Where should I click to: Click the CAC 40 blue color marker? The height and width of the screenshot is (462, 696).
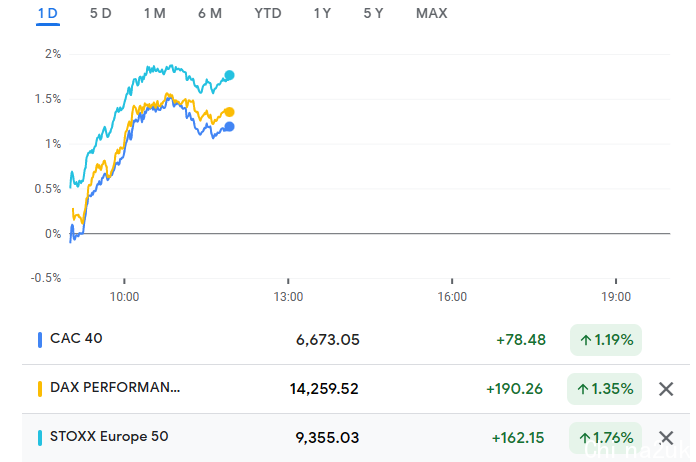[x=40, y=340]
